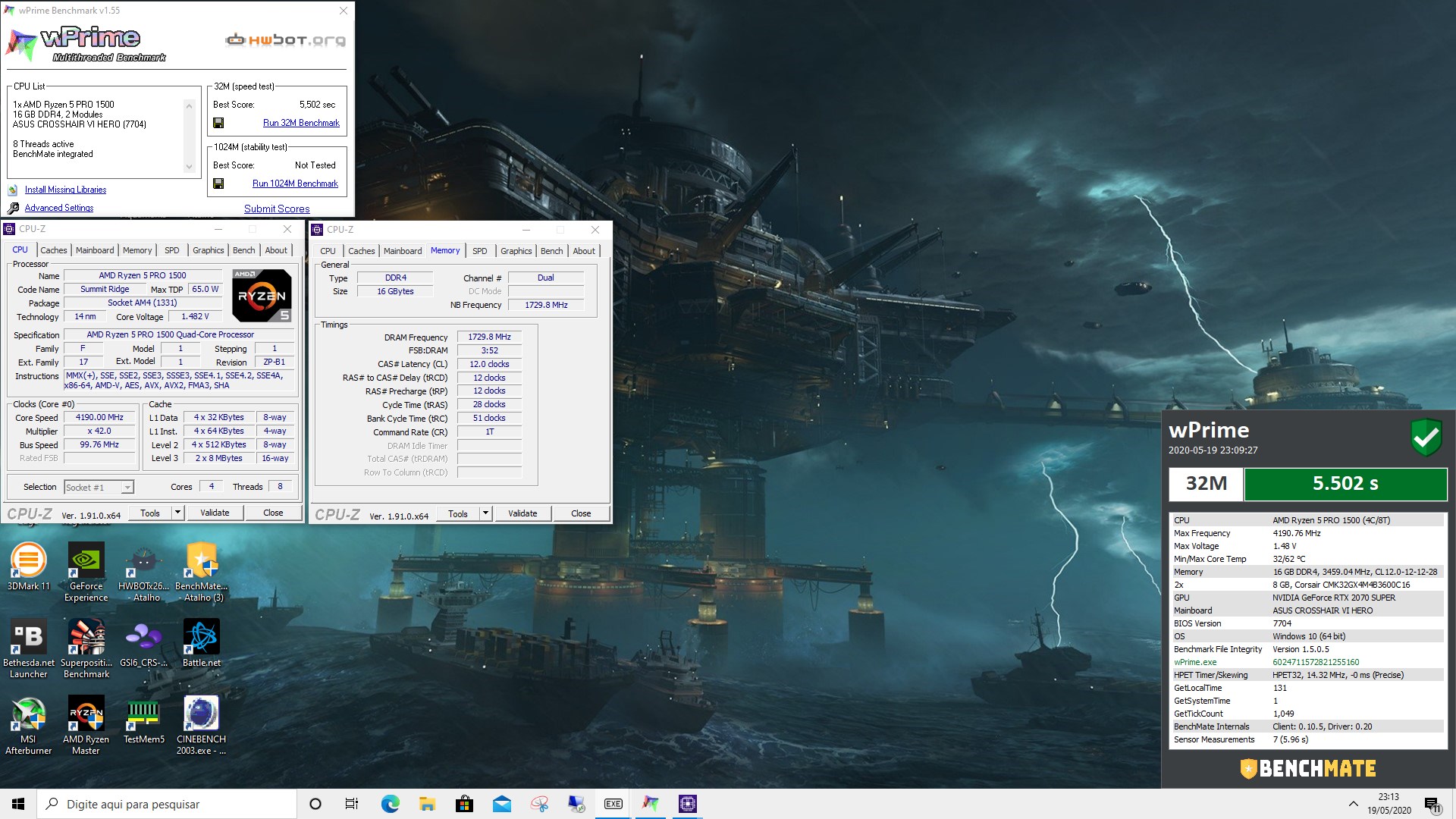Click the hwbot.org logo in wPrime
The width and height of the screenshot is (1456, 819).
(x=286, y=39)
